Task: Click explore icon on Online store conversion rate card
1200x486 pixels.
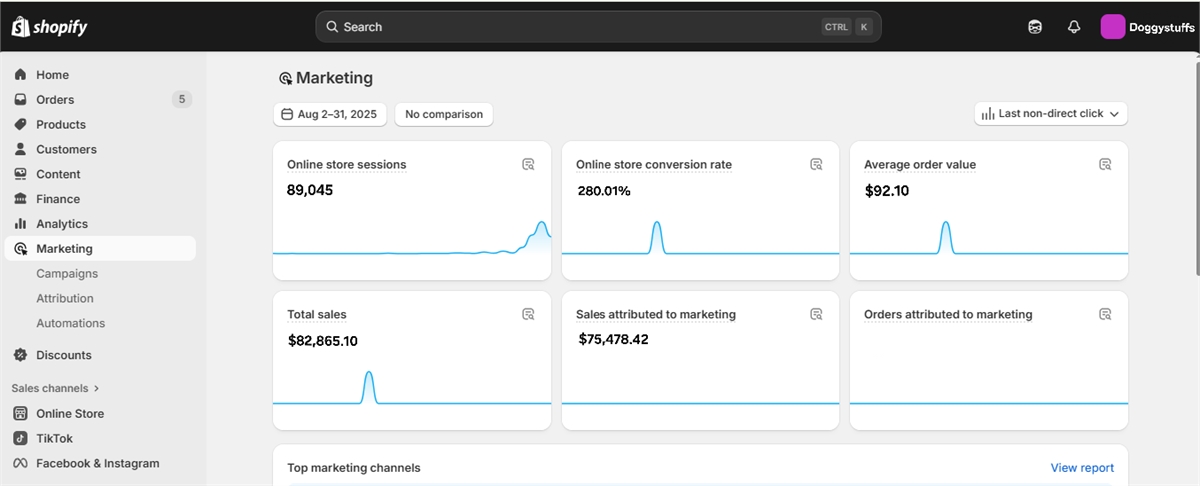Action: pyautogui.click(x=816, y=164)
